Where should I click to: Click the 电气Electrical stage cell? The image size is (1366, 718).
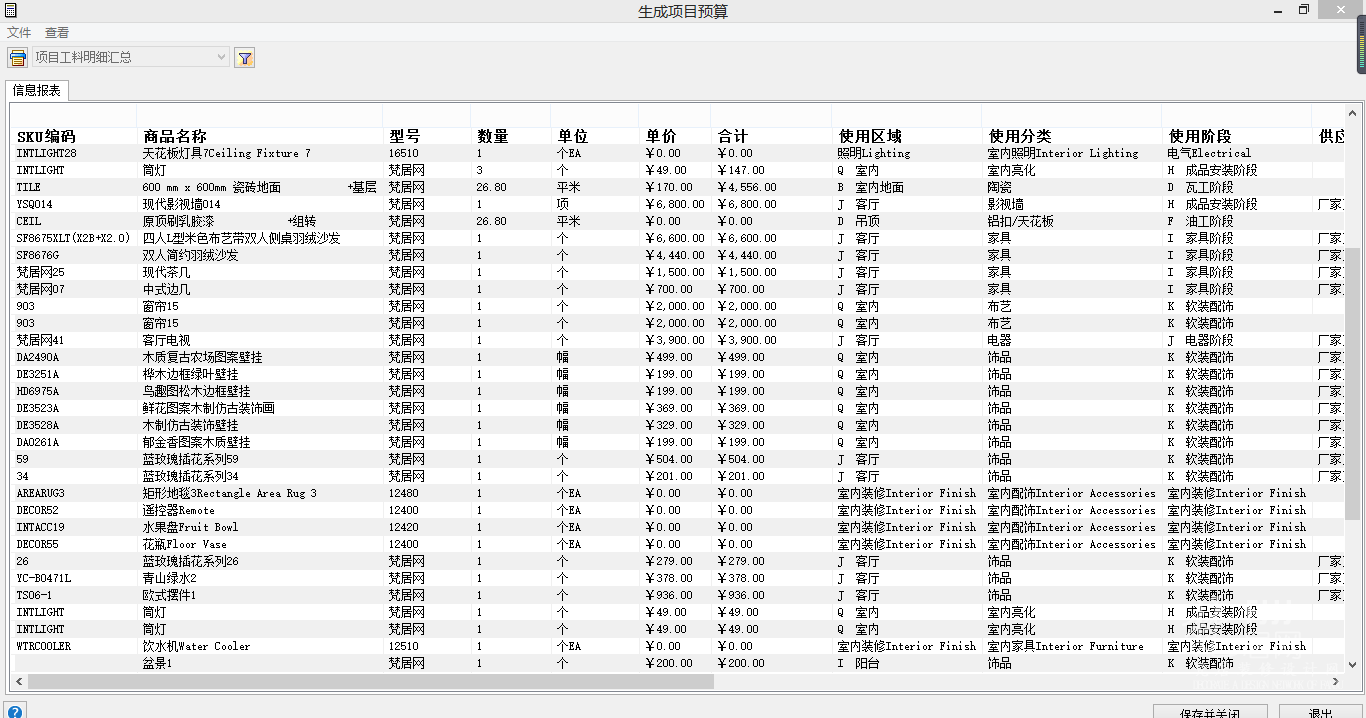coord(1209,153)
